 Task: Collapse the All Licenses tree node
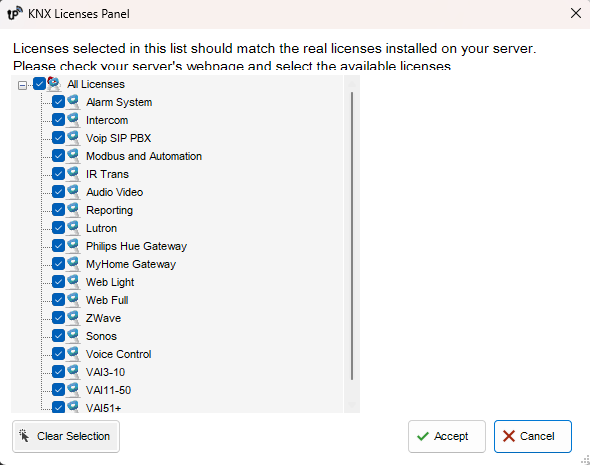23,85
